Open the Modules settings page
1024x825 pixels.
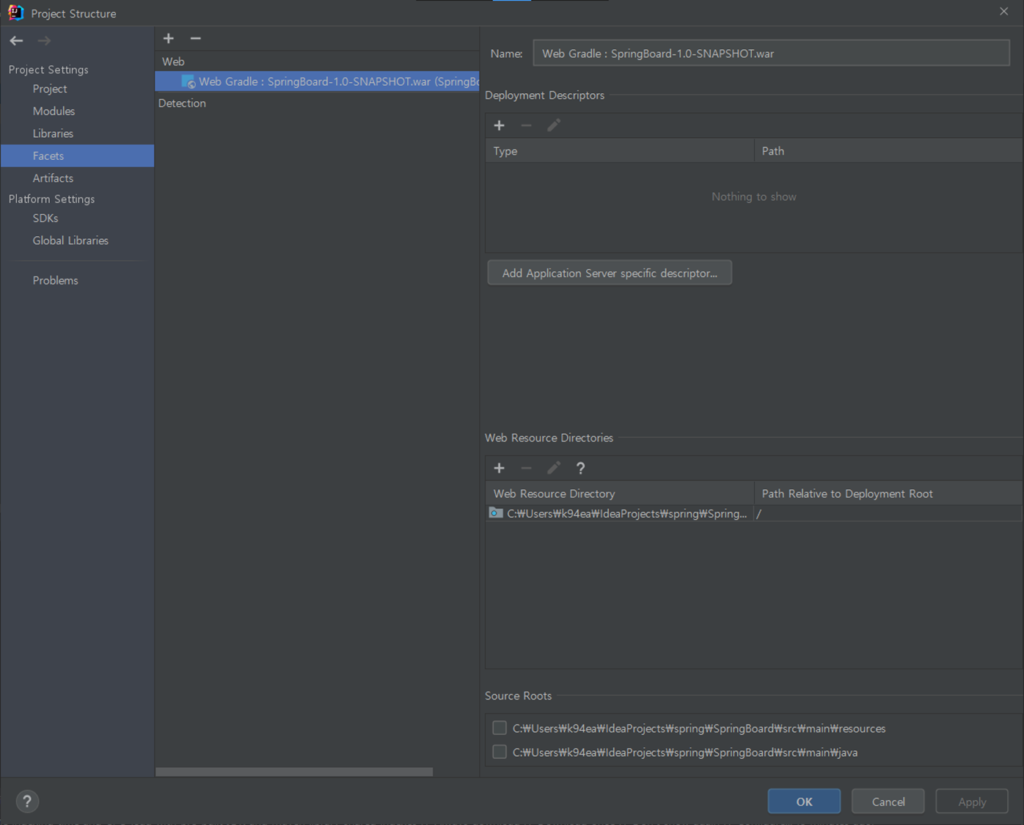tap(53, 111)
